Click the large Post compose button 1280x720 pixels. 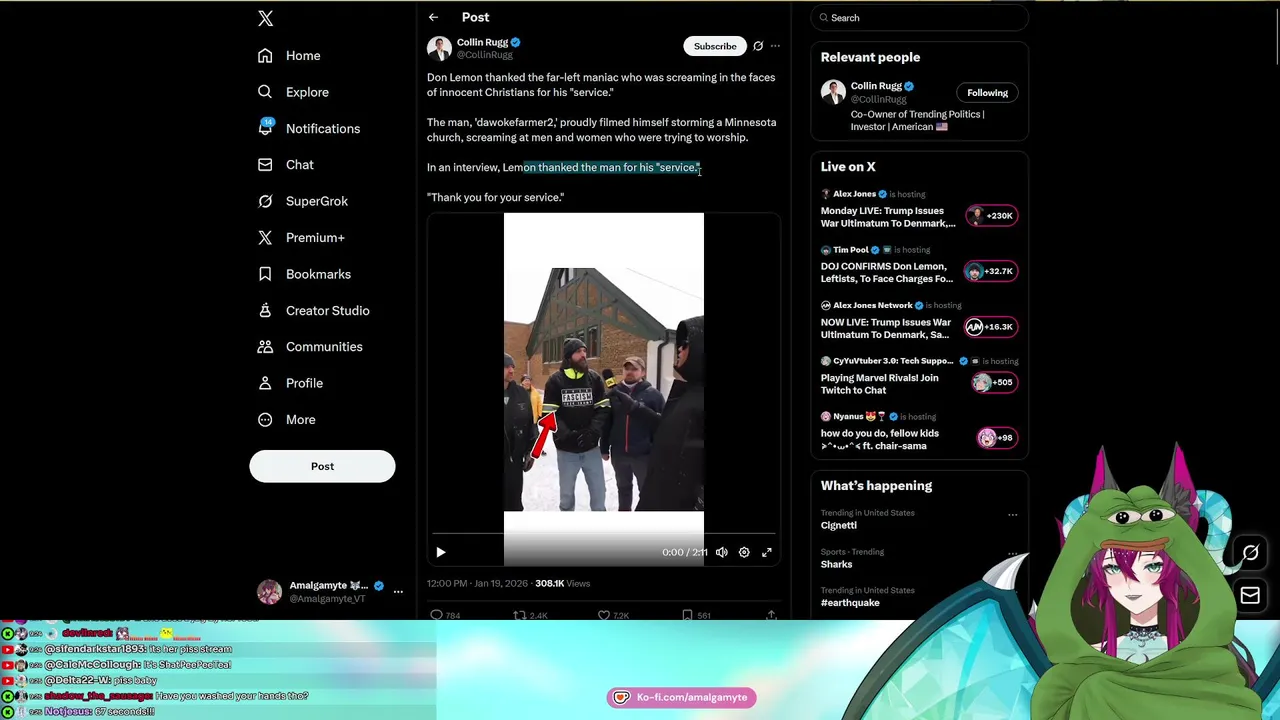coord(322,466)
